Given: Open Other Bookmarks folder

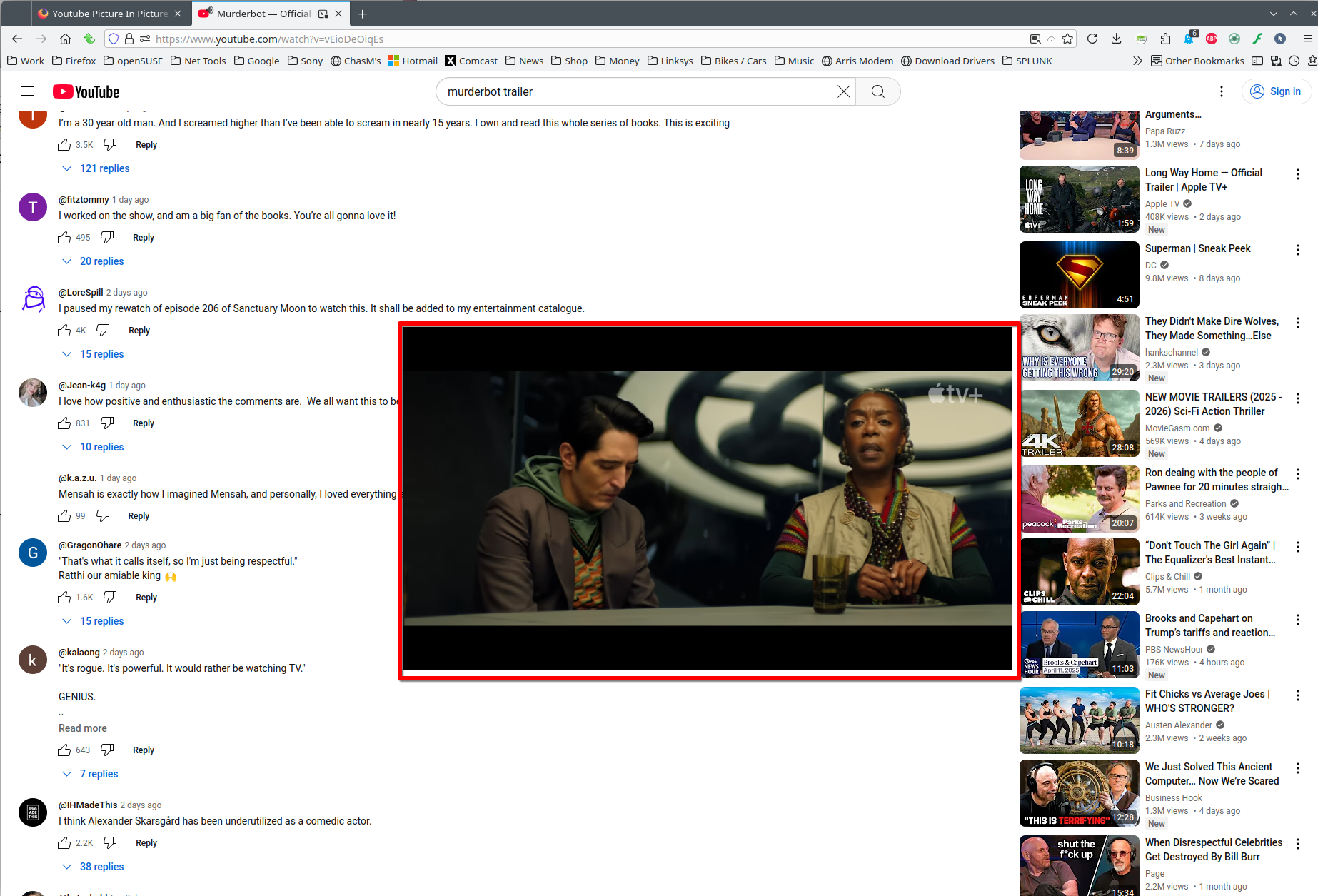Looking at the screenshot, I should (x=1197, y=61).
